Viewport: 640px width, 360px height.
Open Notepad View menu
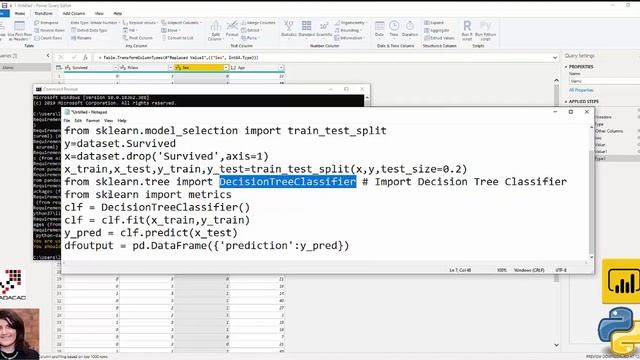[108, 121]
